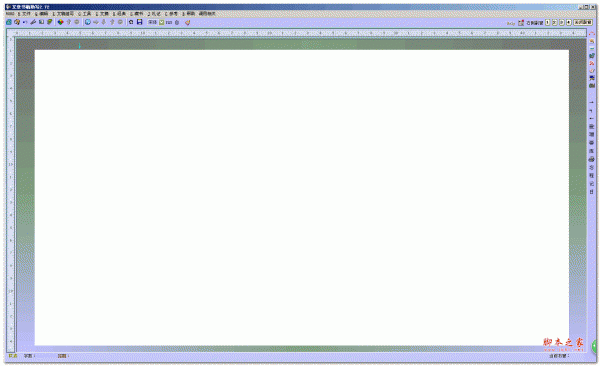Open the 编辑 (Edit) menu
Viewport: 600px width, 366px height.
[x=41, y=14]
